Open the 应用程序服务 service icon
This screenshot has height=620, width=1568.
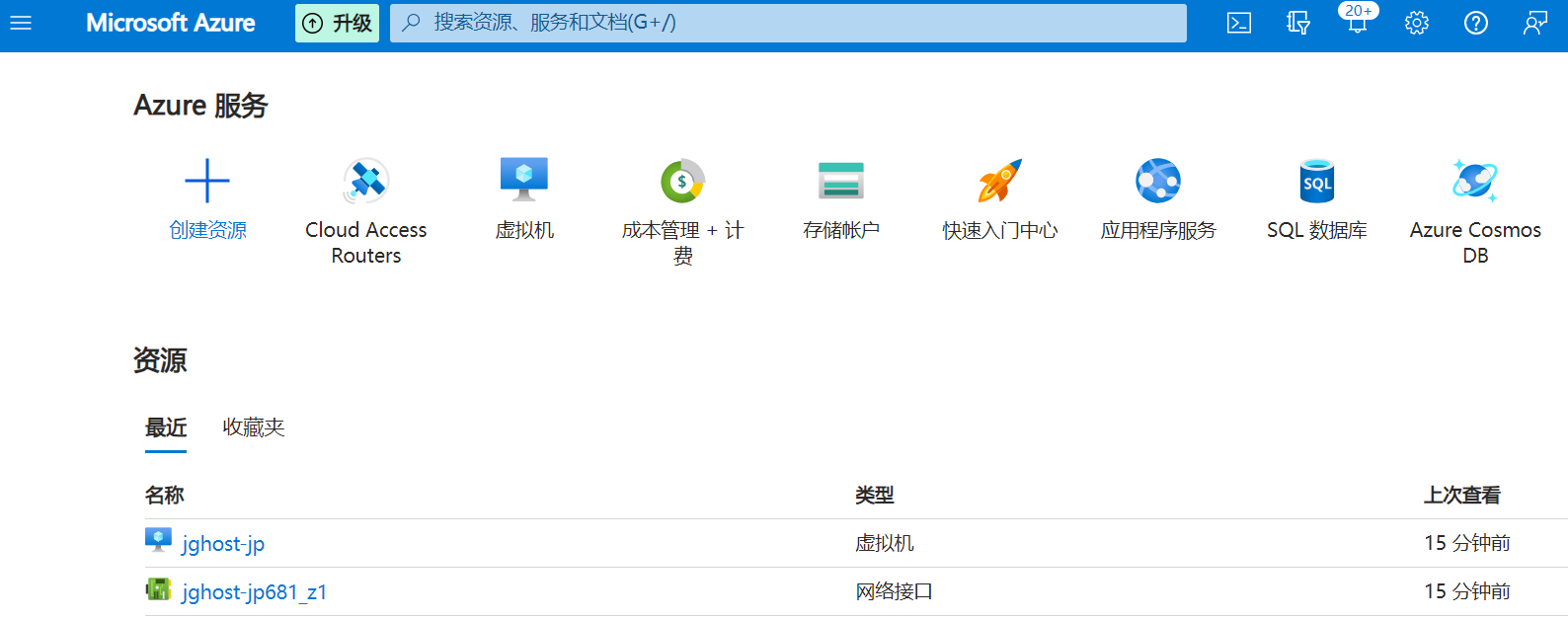coord(1158,181)
